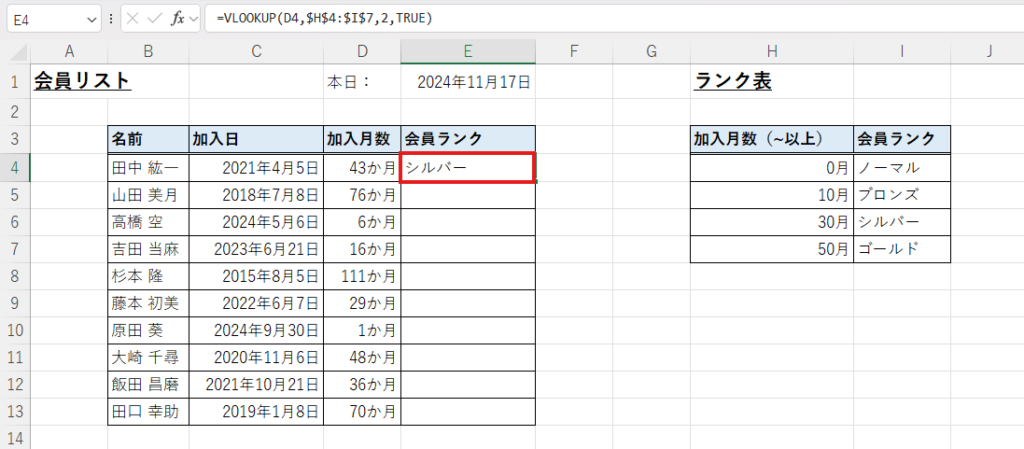1024x449 pixels.
Task: Select row 4 header
Action: coord(15,167)
